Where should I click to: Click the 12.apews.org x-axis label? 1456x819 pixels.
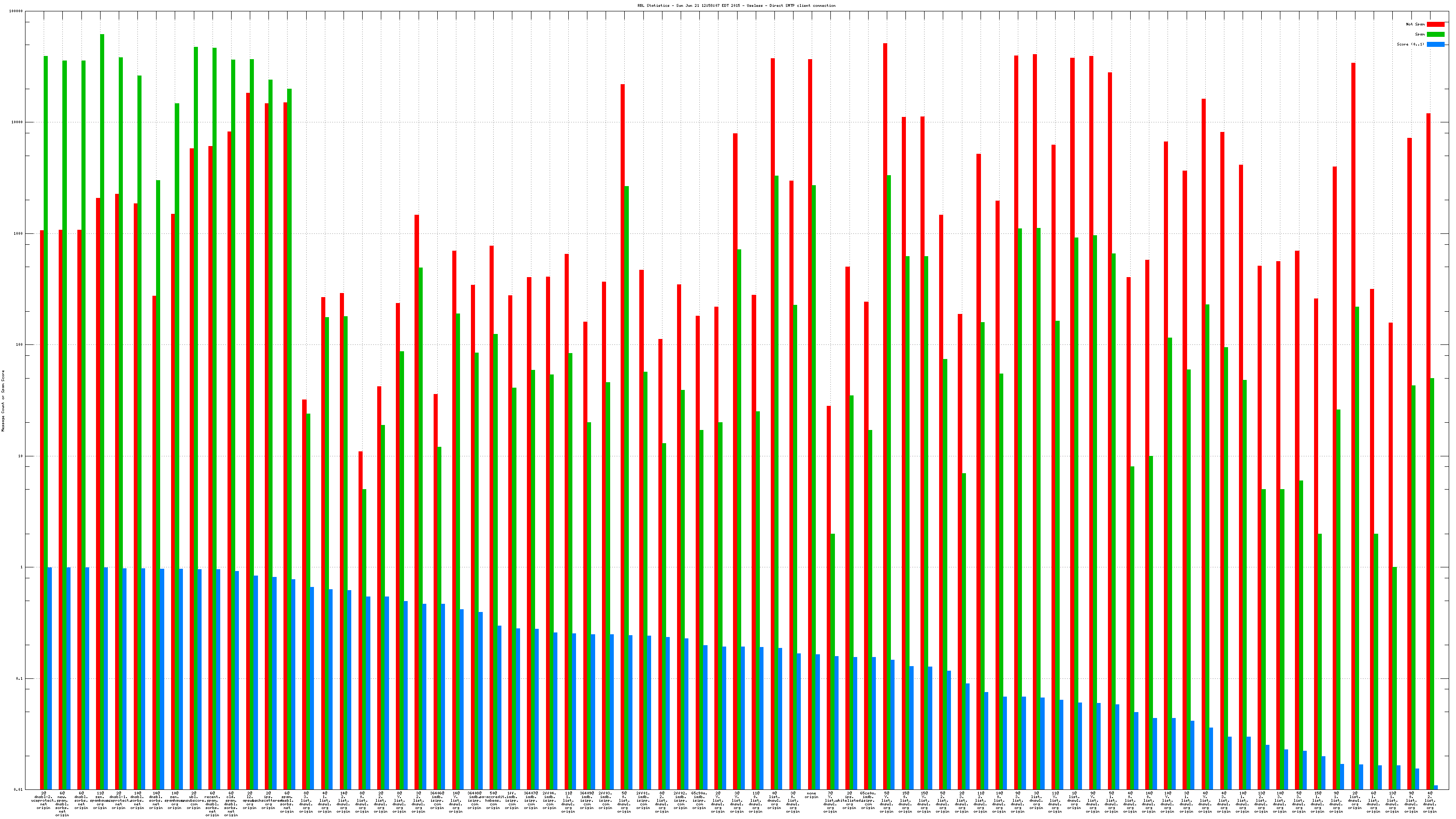click(x=249, y=800)
